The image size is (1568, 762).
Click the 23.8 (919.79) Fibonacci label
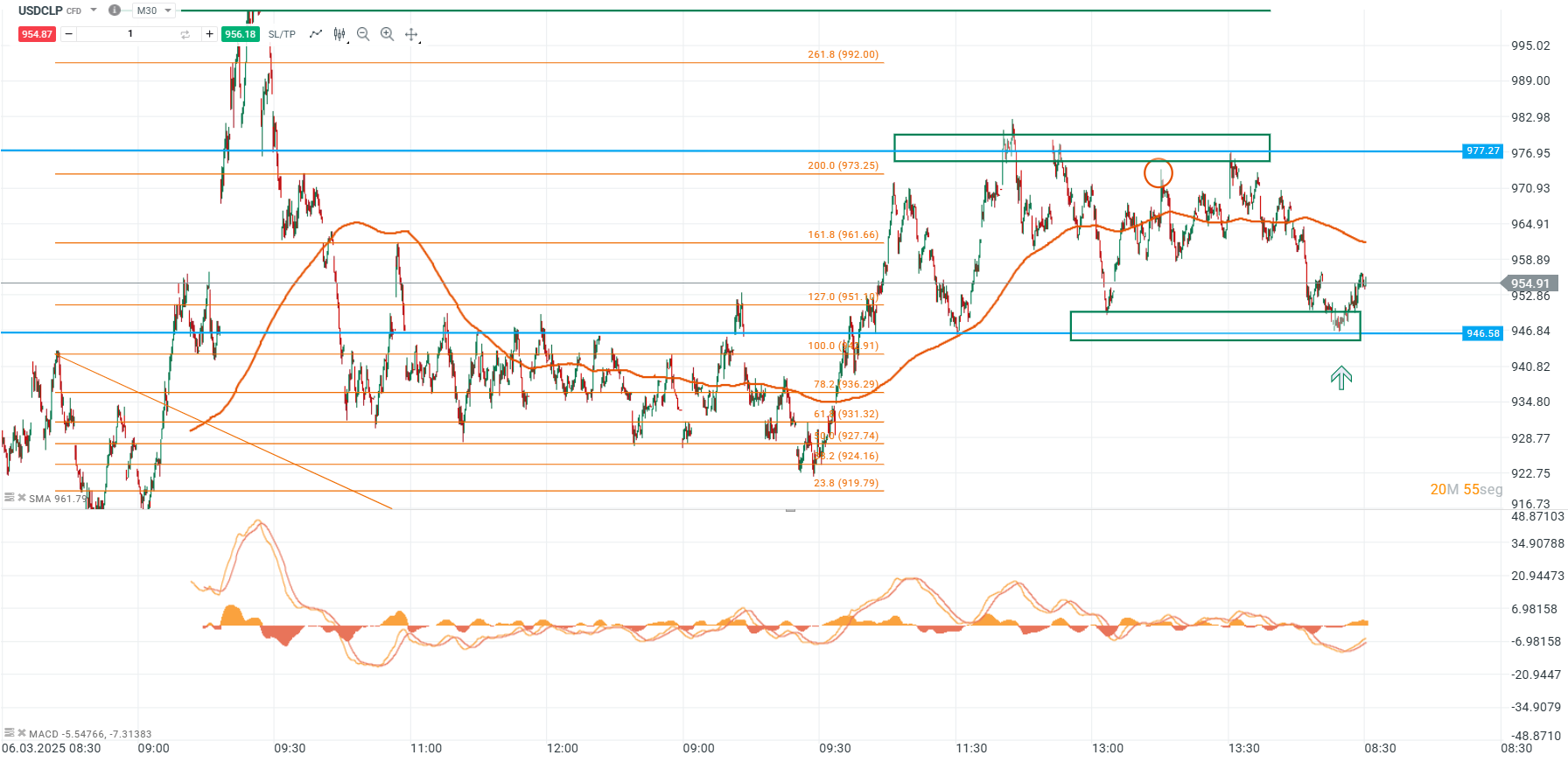point(846,483)
